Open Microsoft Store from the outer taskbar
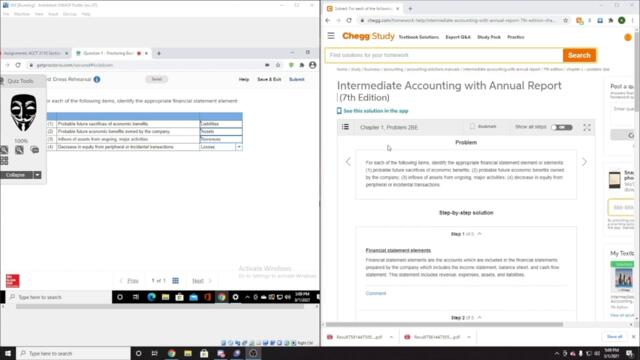This screenshot has height=360, width=640. [x=204, y=353]
